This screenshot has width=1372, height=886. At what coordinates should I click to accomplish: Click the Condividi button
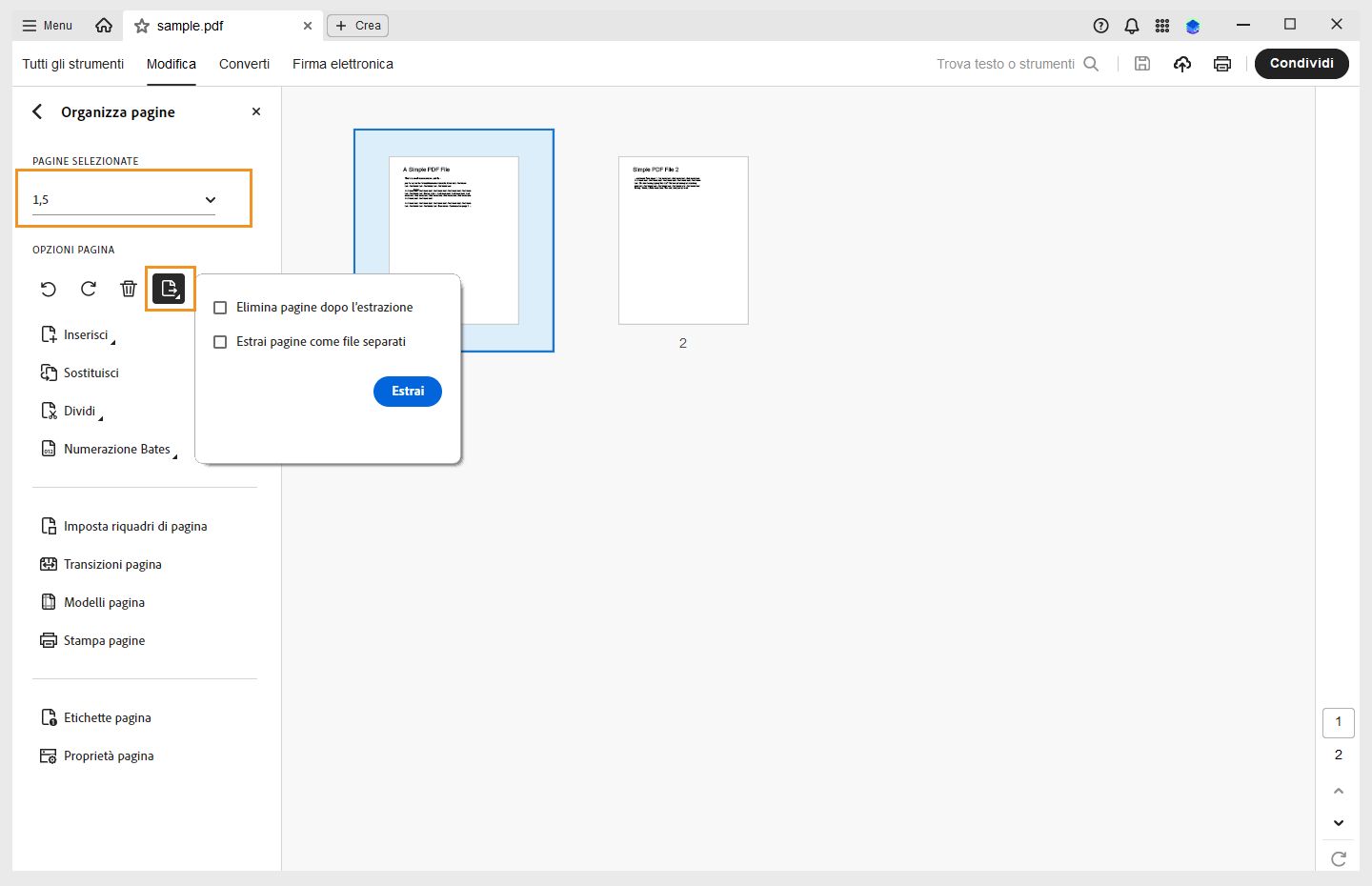1301,63
